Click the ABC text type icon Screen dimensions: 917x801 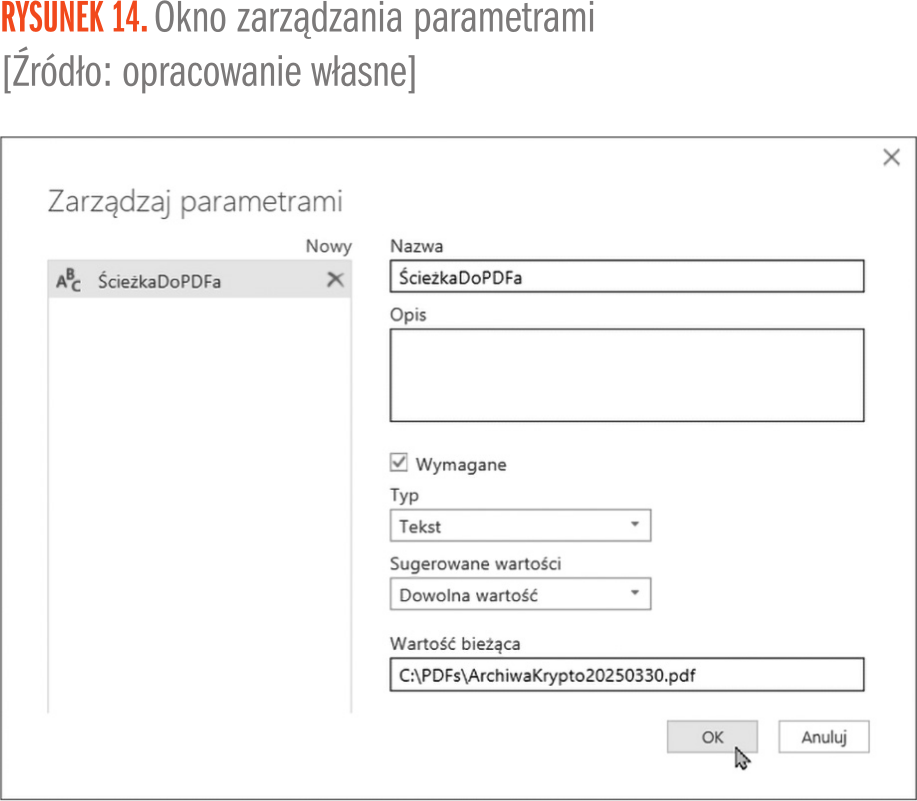click(67, 282)
